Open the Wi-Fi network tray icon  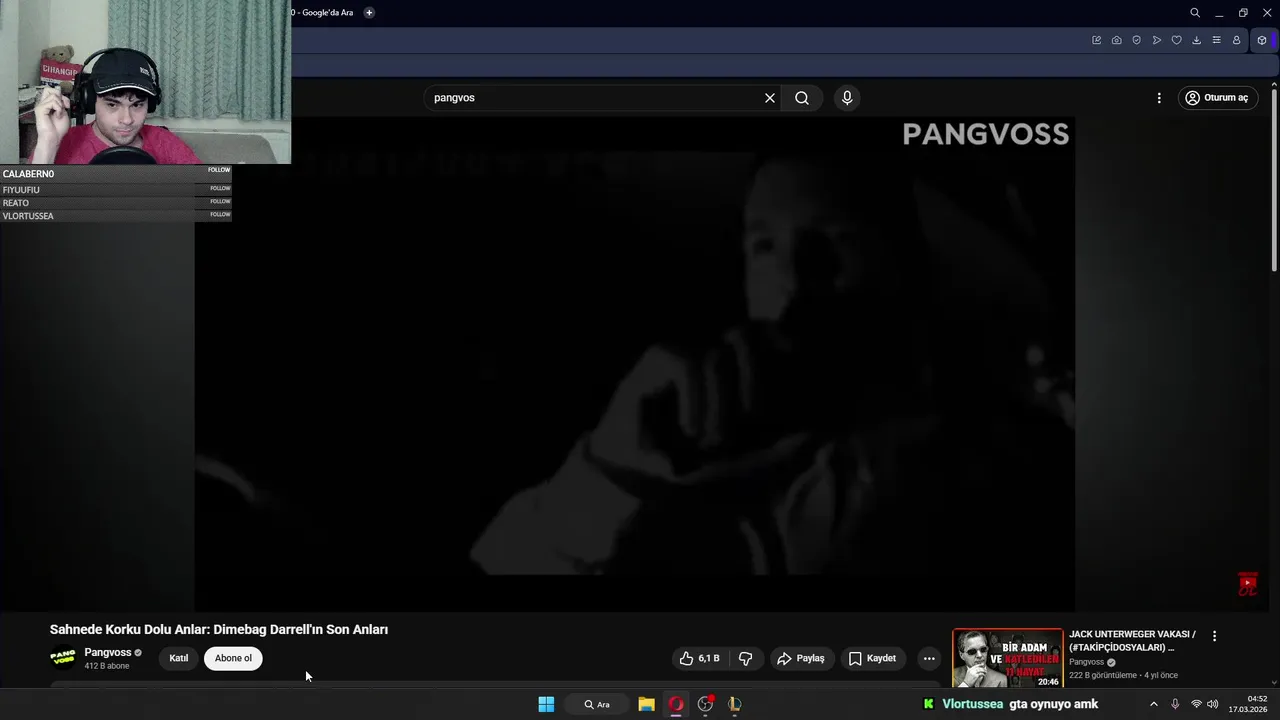1196,704
